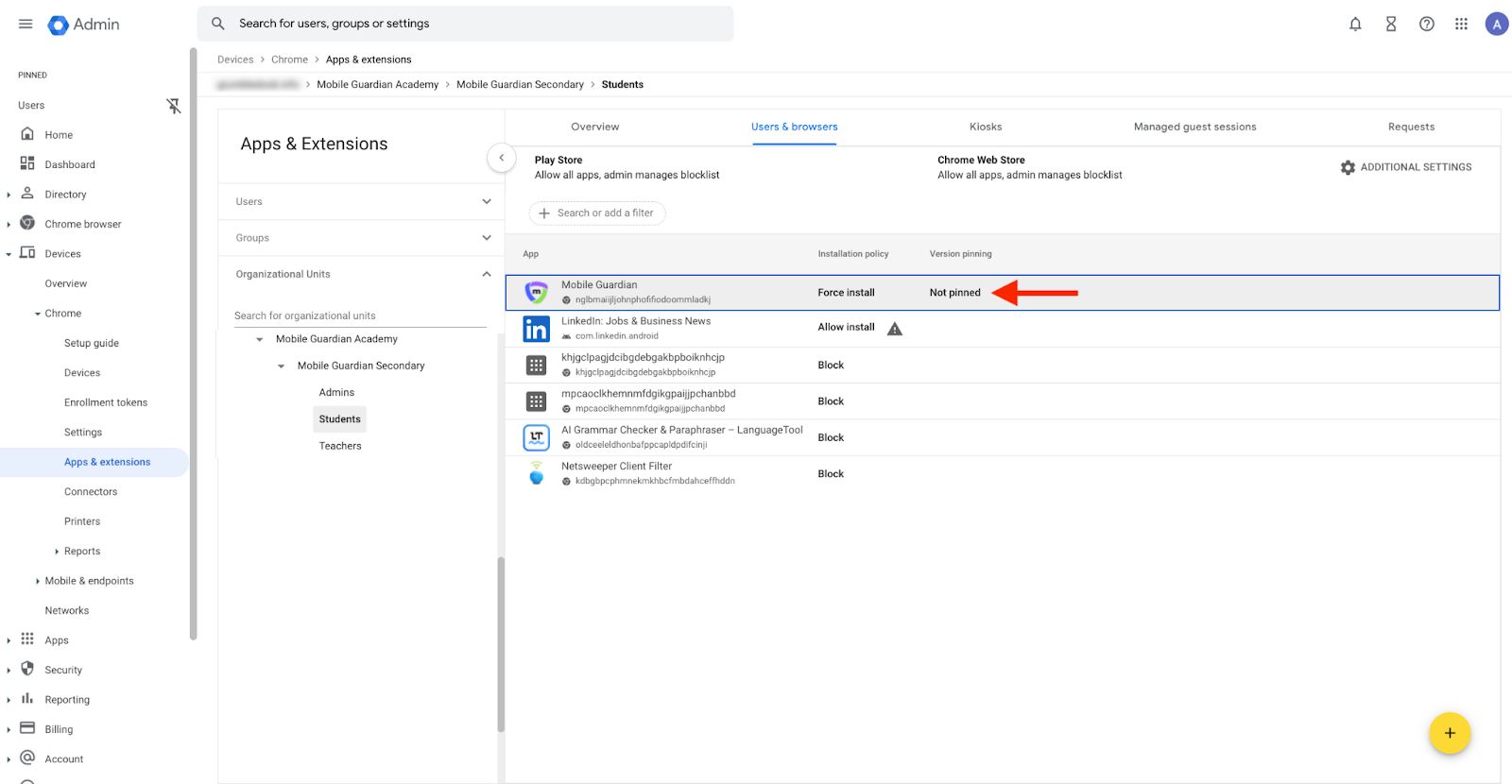Screen dimensions: 1512x784
Task: Click the organizational units panel scrollbar
Action: 501,644
